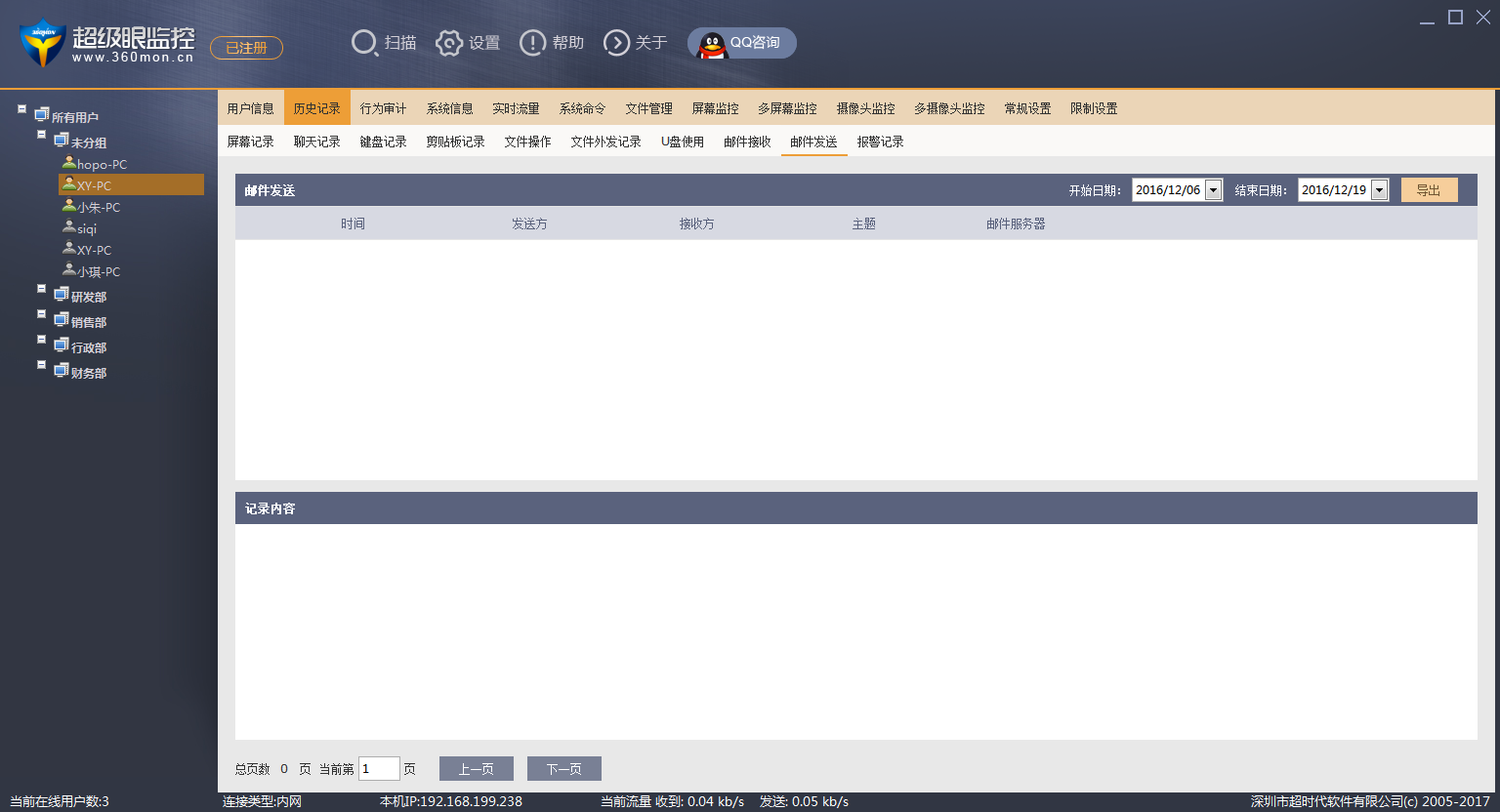
Task: Click the 本机IP:192.168.199.238 status text
Action: point(451,801)
